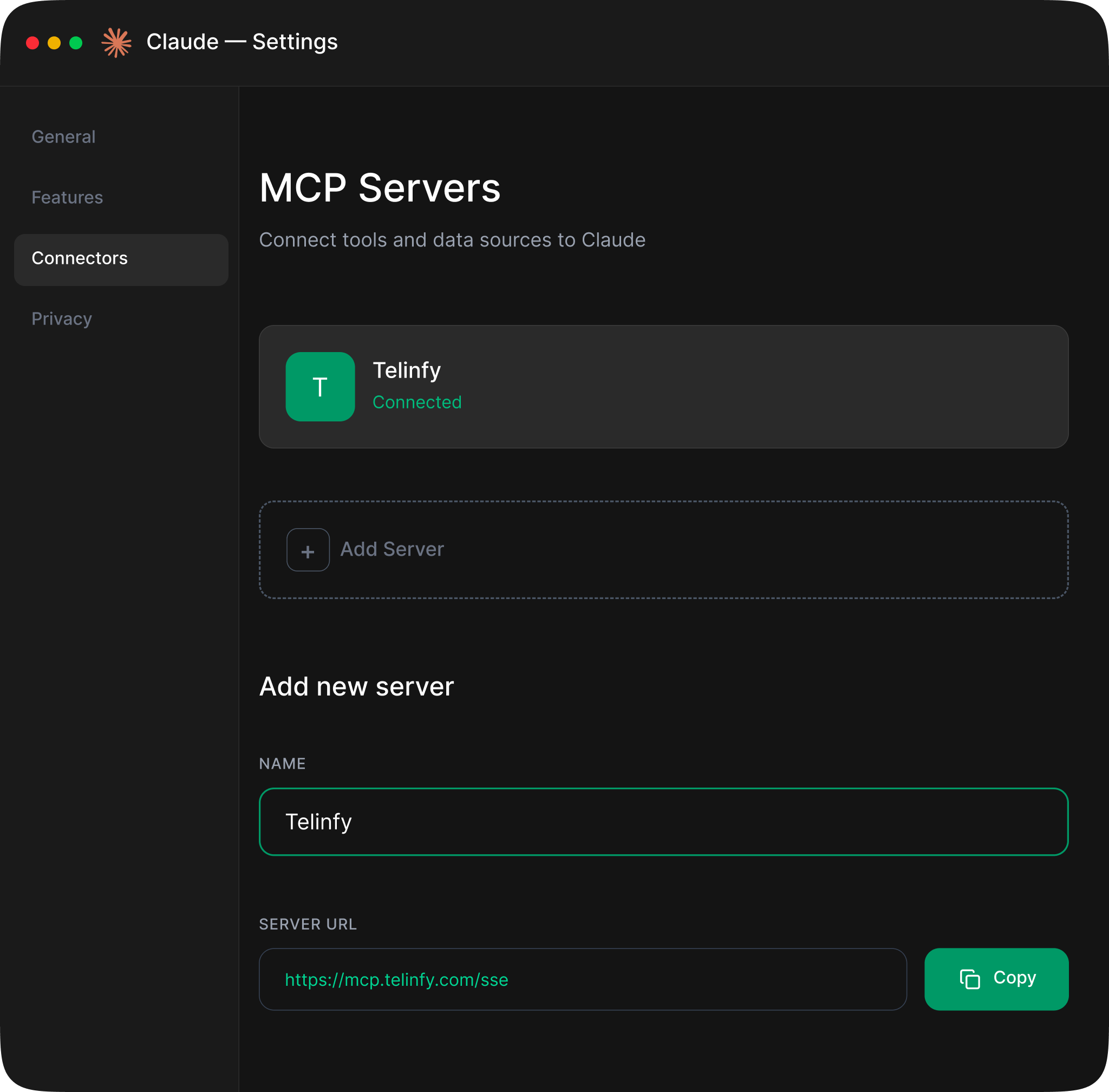Viewport: 1109px width, 1092px height.
Task: Open the Features settings tab
Action: tap(67, 197)
